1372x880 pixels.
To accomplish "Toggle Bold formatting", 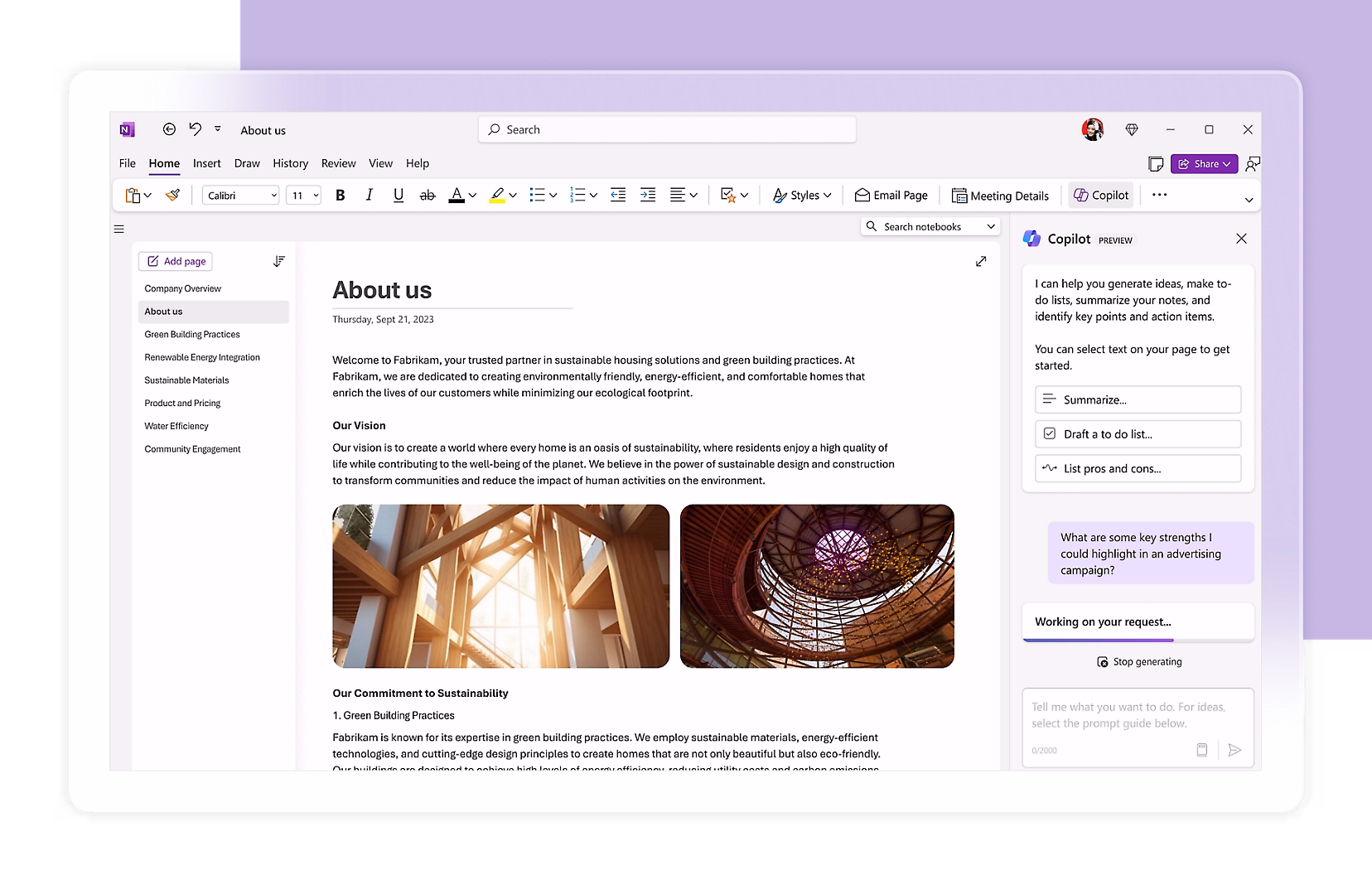I will 340,196.
